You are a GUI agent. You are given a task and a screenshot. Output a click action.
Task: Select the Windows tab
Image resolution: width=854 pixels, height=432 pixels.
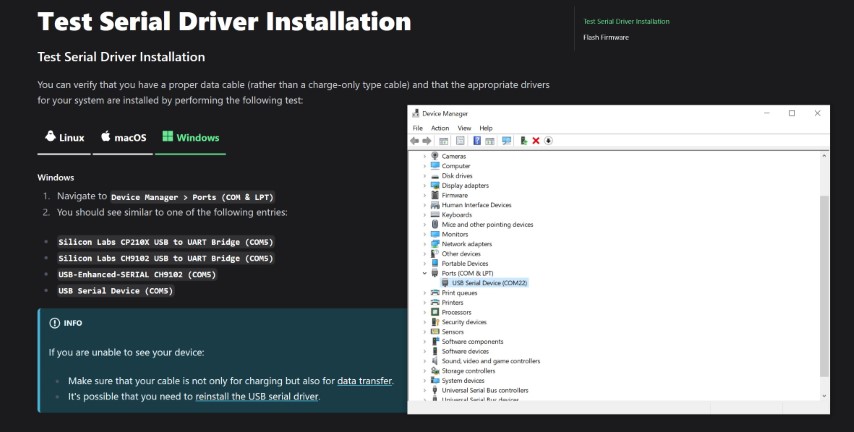point(191,137)
